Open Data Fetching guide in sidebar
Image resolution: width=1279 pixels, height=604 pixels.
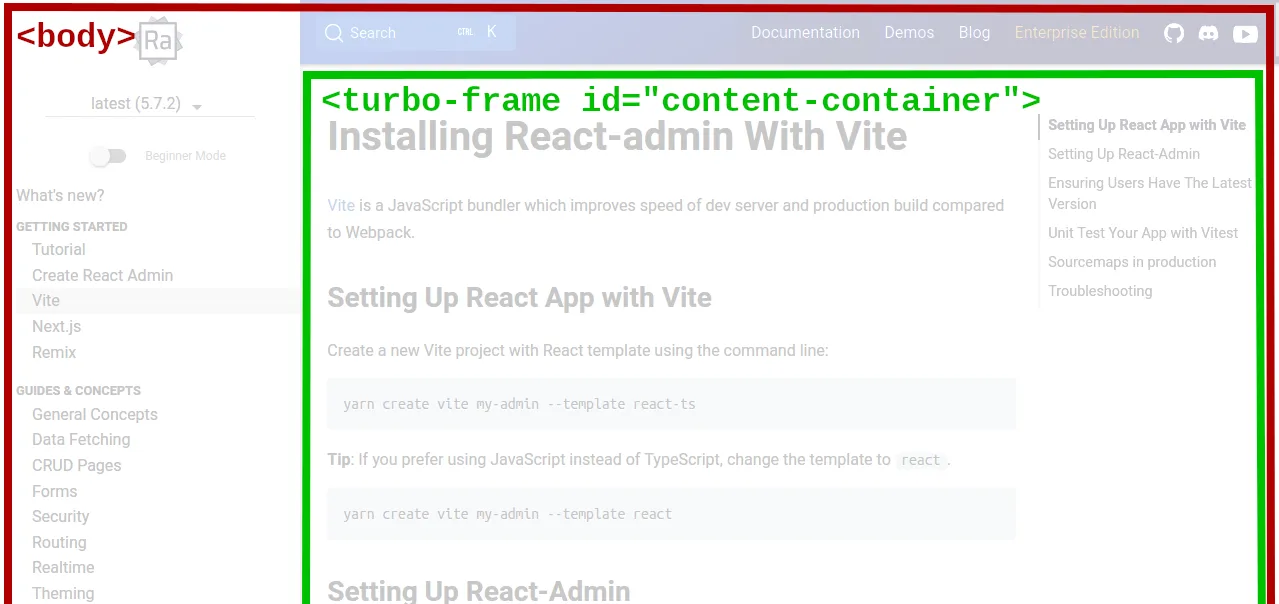[81, 440]
